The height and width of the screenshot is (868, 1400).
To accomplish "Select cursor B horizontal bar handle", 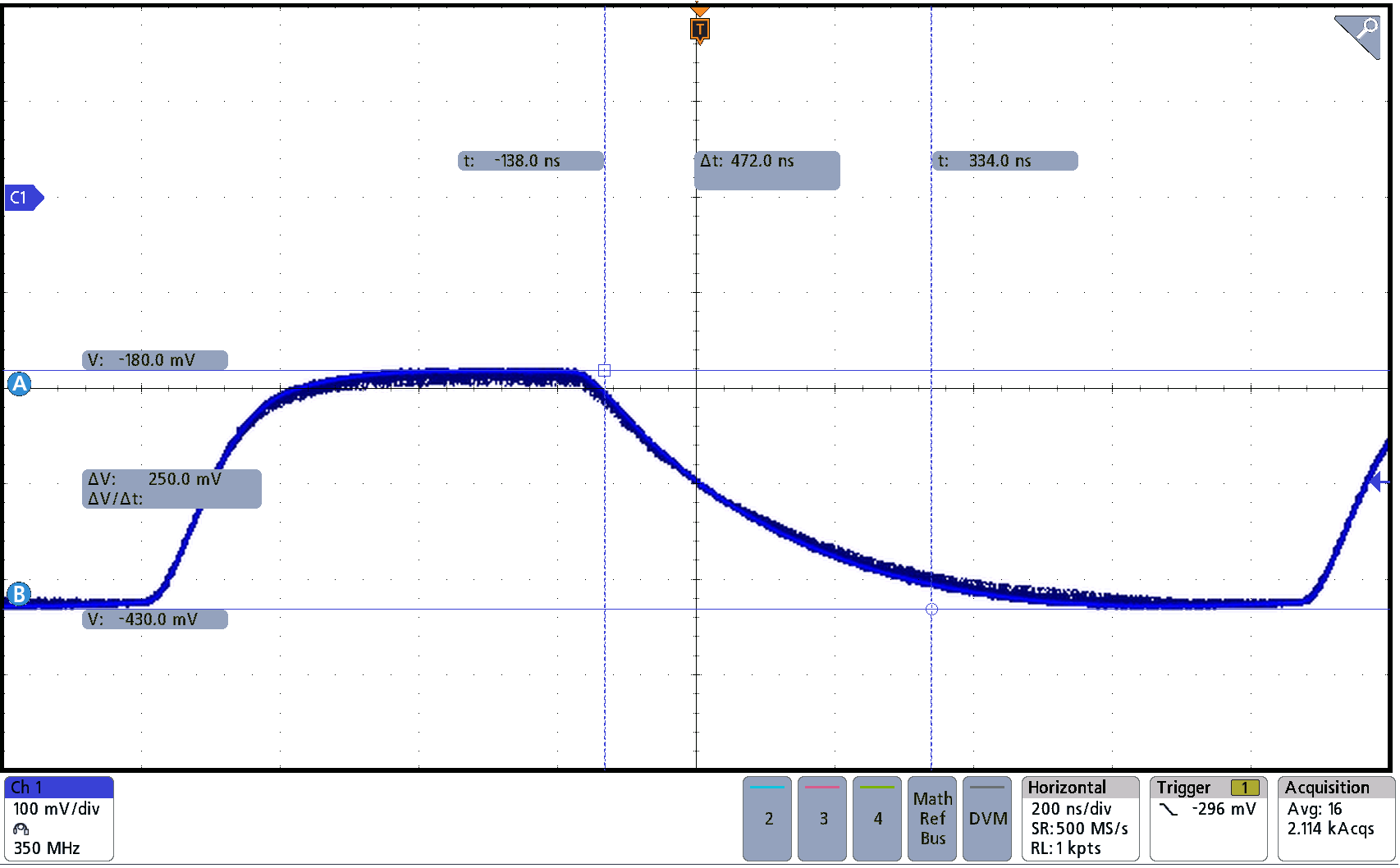I will [x=19, y=593].
